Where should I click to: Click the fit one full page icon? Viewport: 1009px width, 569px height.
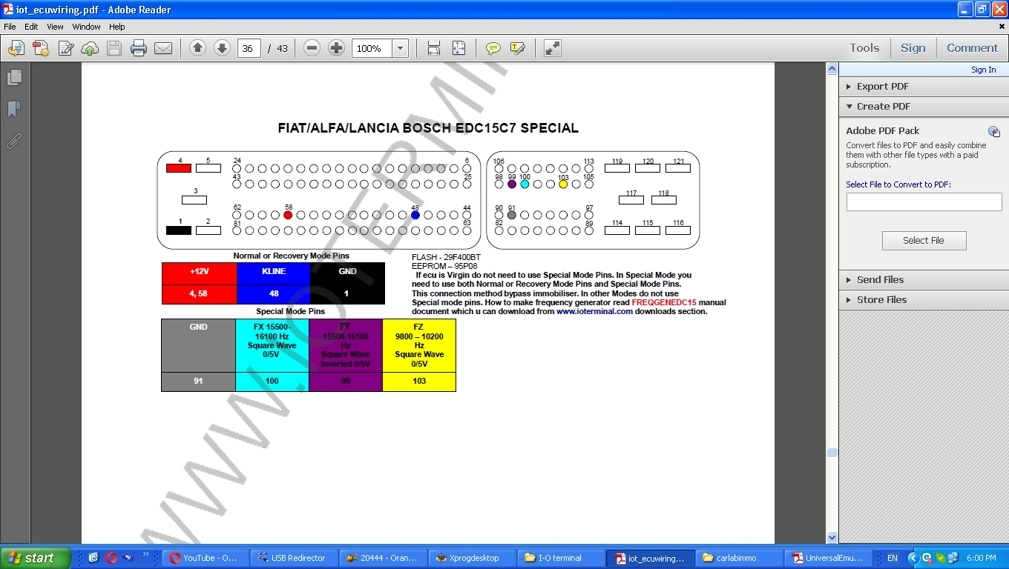pos(459,48)
